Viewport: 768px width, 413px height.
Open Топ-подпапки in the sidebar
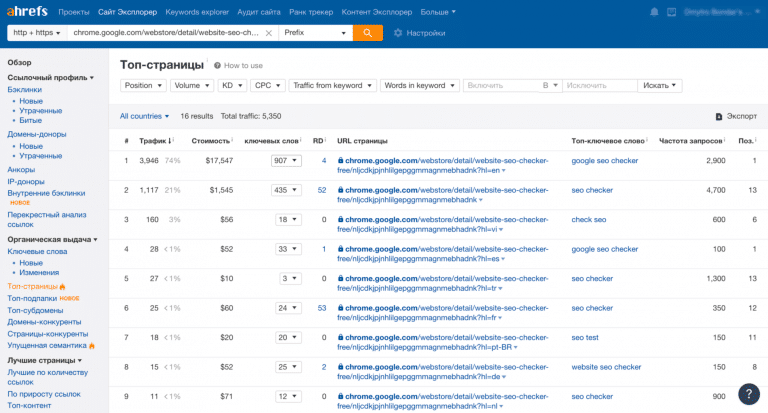32,298
